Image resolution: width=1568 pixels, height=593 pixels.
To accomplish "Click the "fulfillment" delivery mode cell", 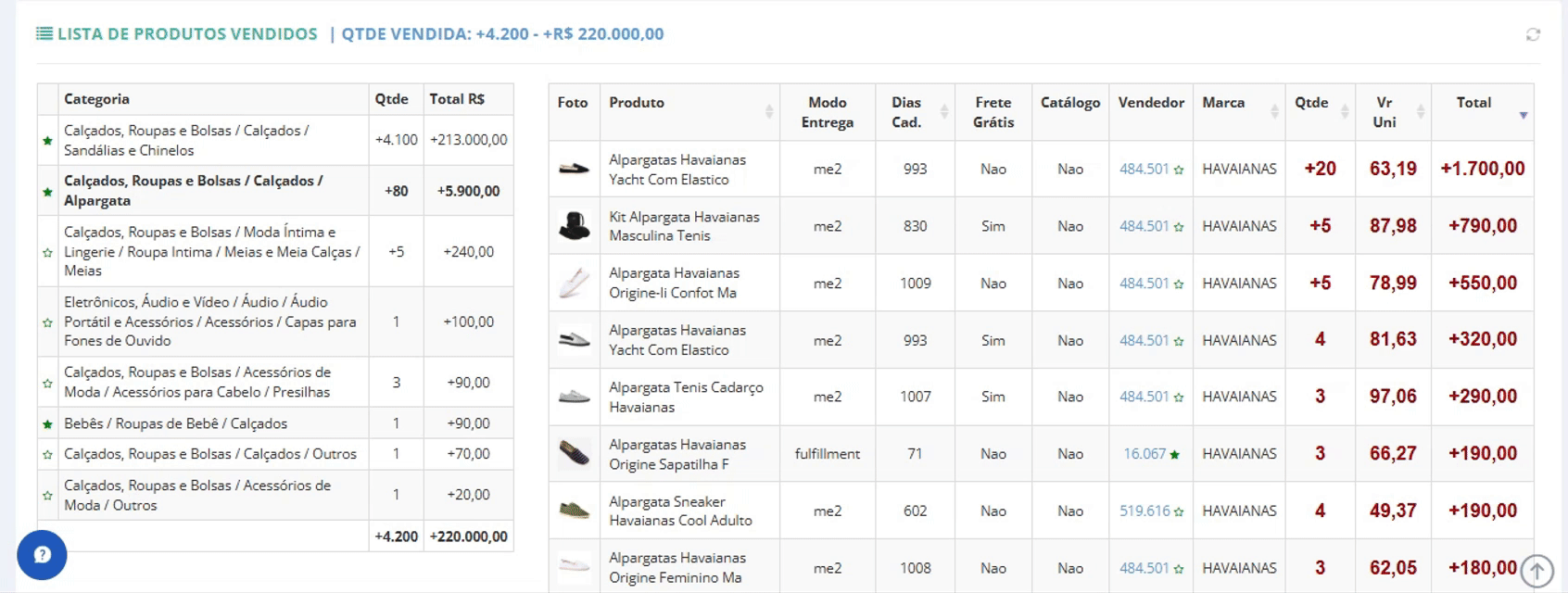I will coord(828,454).
